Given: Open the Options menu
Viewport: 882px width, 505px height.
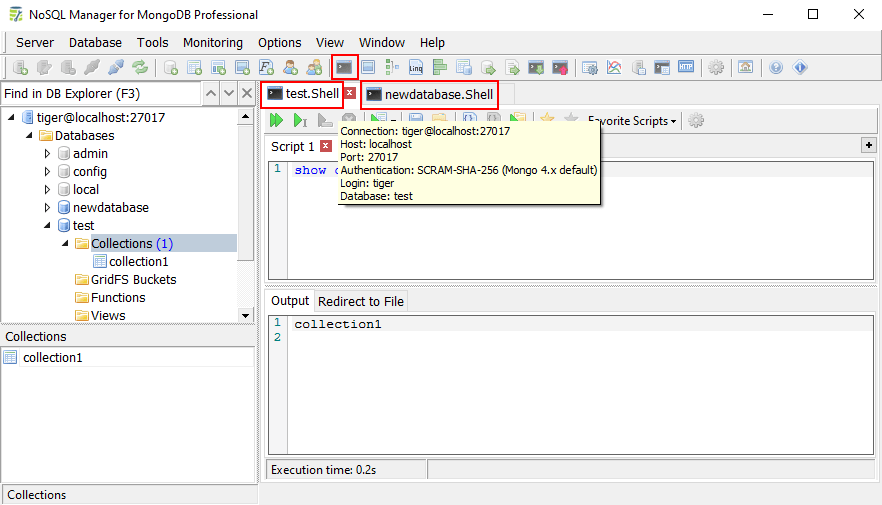Looking at the screenshot, I should tap(280, 43).
